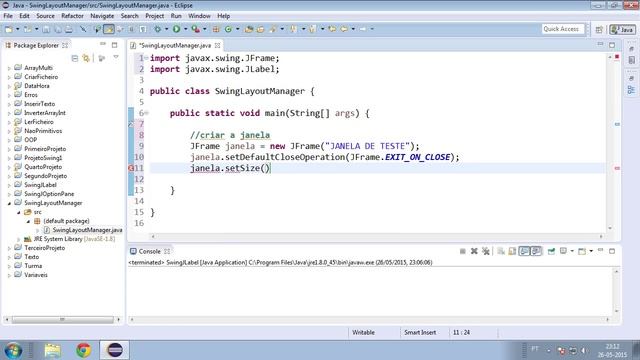Click the New file toolbar icon
The image size is (640, 360).
pyautogui.click(x=9, y=29)
